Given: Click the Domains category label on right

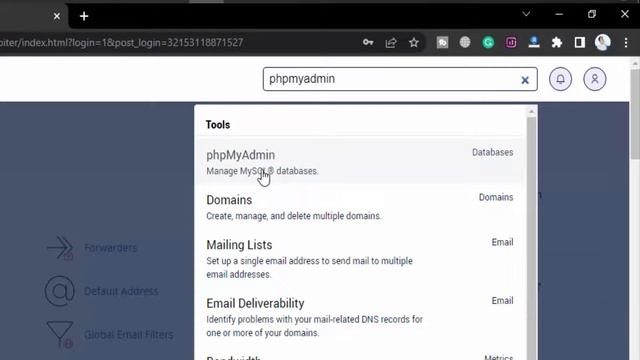Looking at the screenshot, I should pos(496,197).
